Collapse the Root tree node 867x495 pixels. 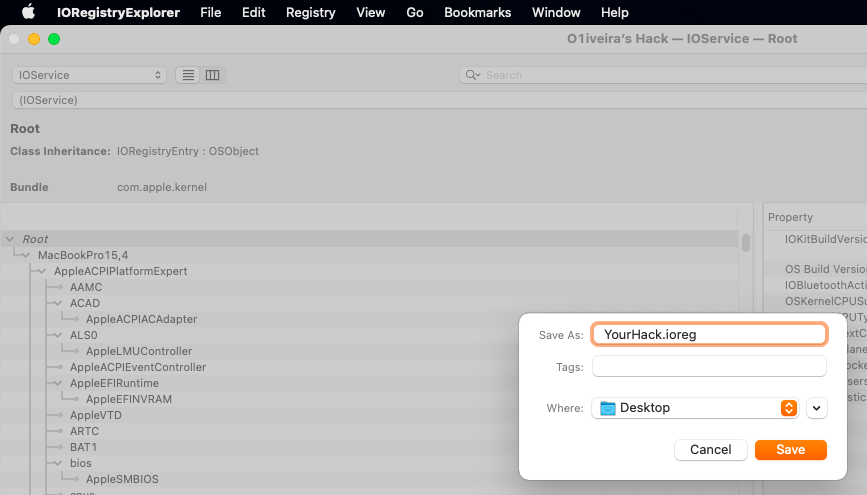click(10, 239)
